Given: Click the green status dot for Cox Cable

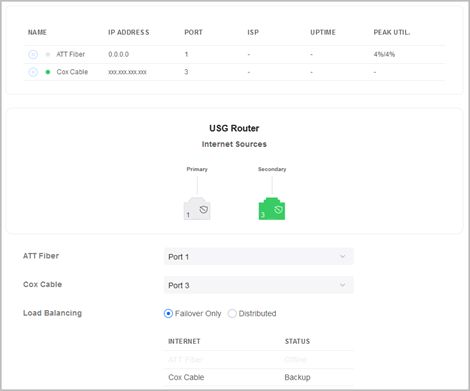Looking at the screenshot, I should click(x=48, y=72).
